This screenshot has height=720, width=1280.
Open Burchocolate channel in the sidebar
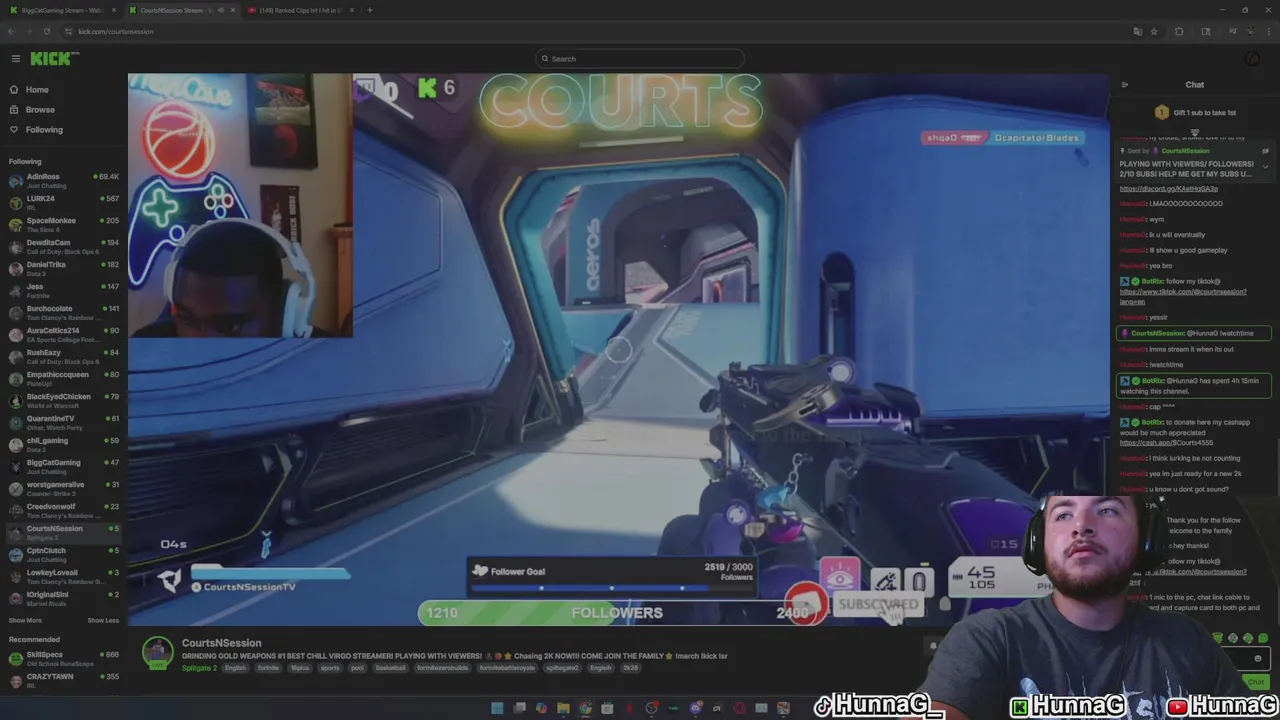coord(62,312)
